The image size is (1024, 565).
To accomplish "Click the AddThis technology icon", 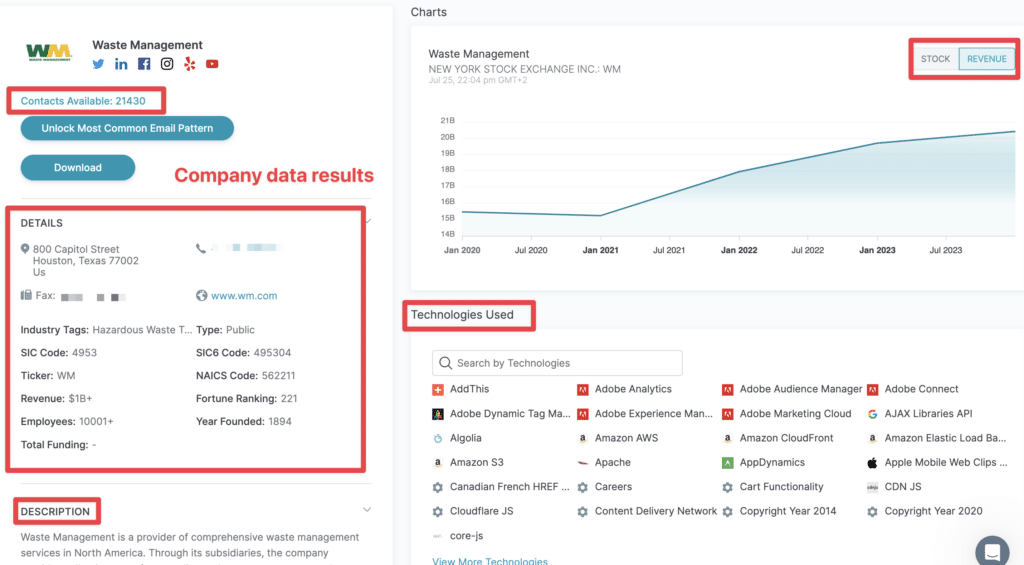I will tap(438, 390).
